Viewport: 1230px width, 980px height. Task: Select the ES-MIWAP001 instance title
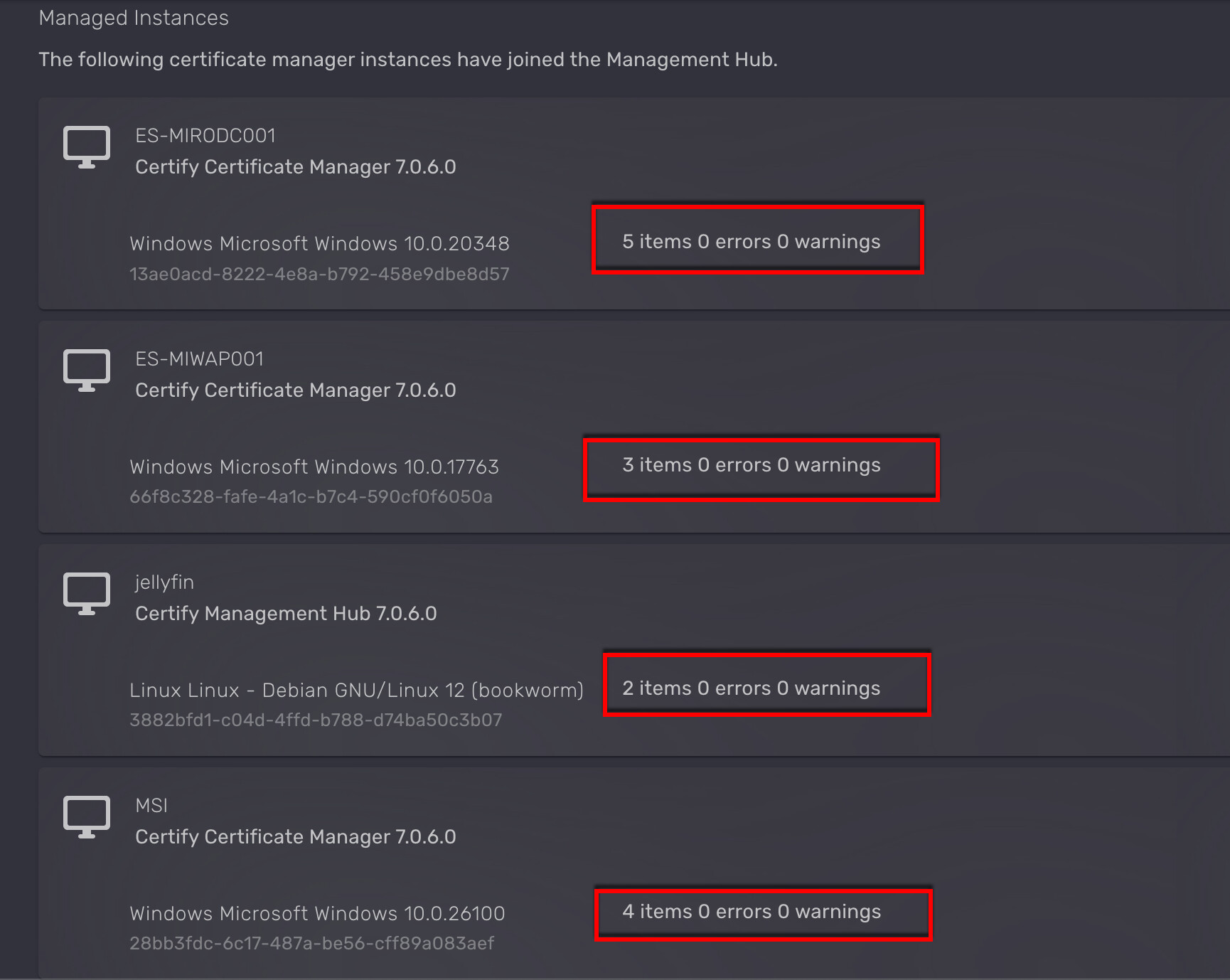[200, 359]
